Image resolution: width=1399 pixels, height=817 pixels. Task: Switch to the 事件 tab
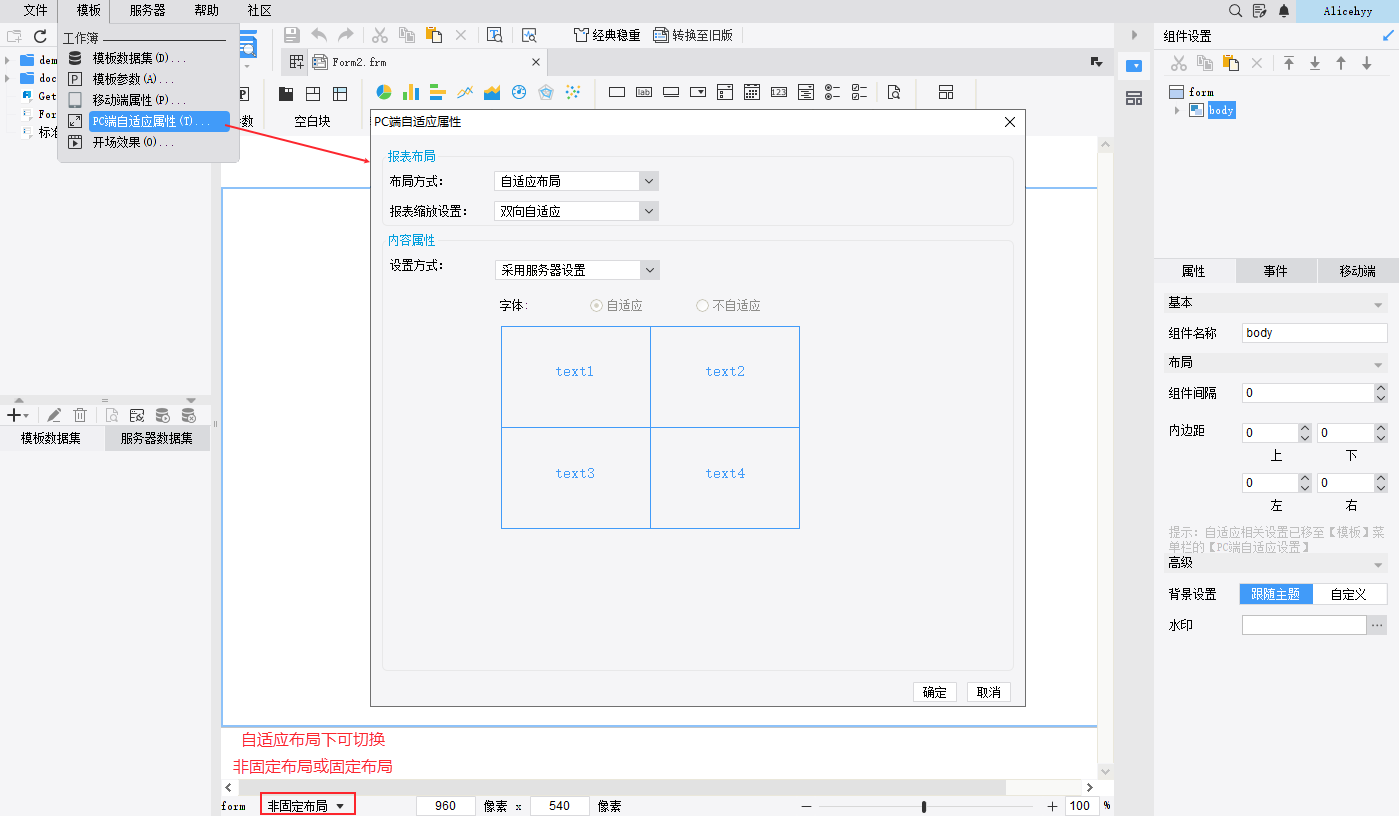pyautogui.click(x=1275, y=271)
